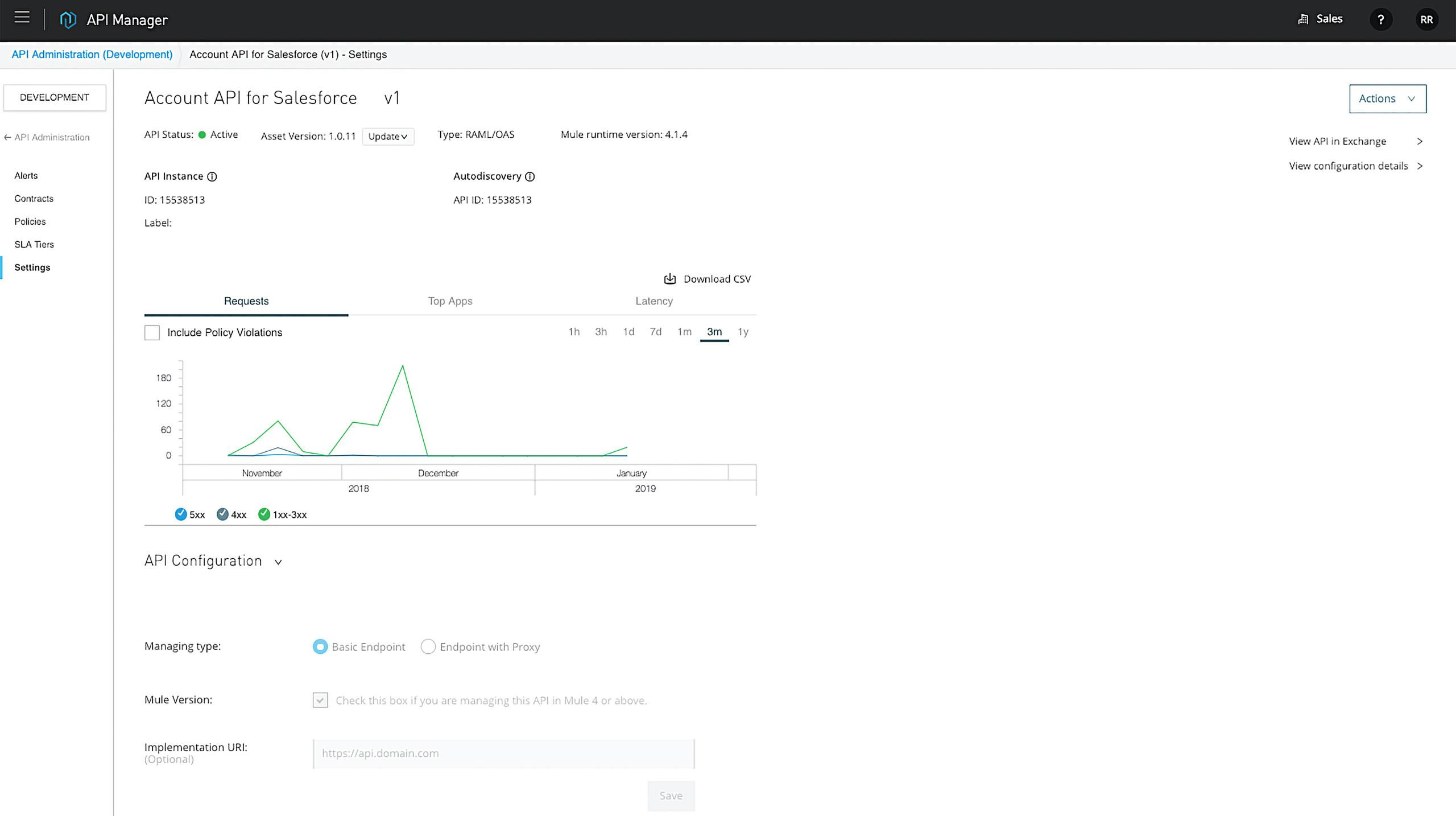Click the Download CSV icon
This screenshot has height=816, width=1456.
pos(670,279)
